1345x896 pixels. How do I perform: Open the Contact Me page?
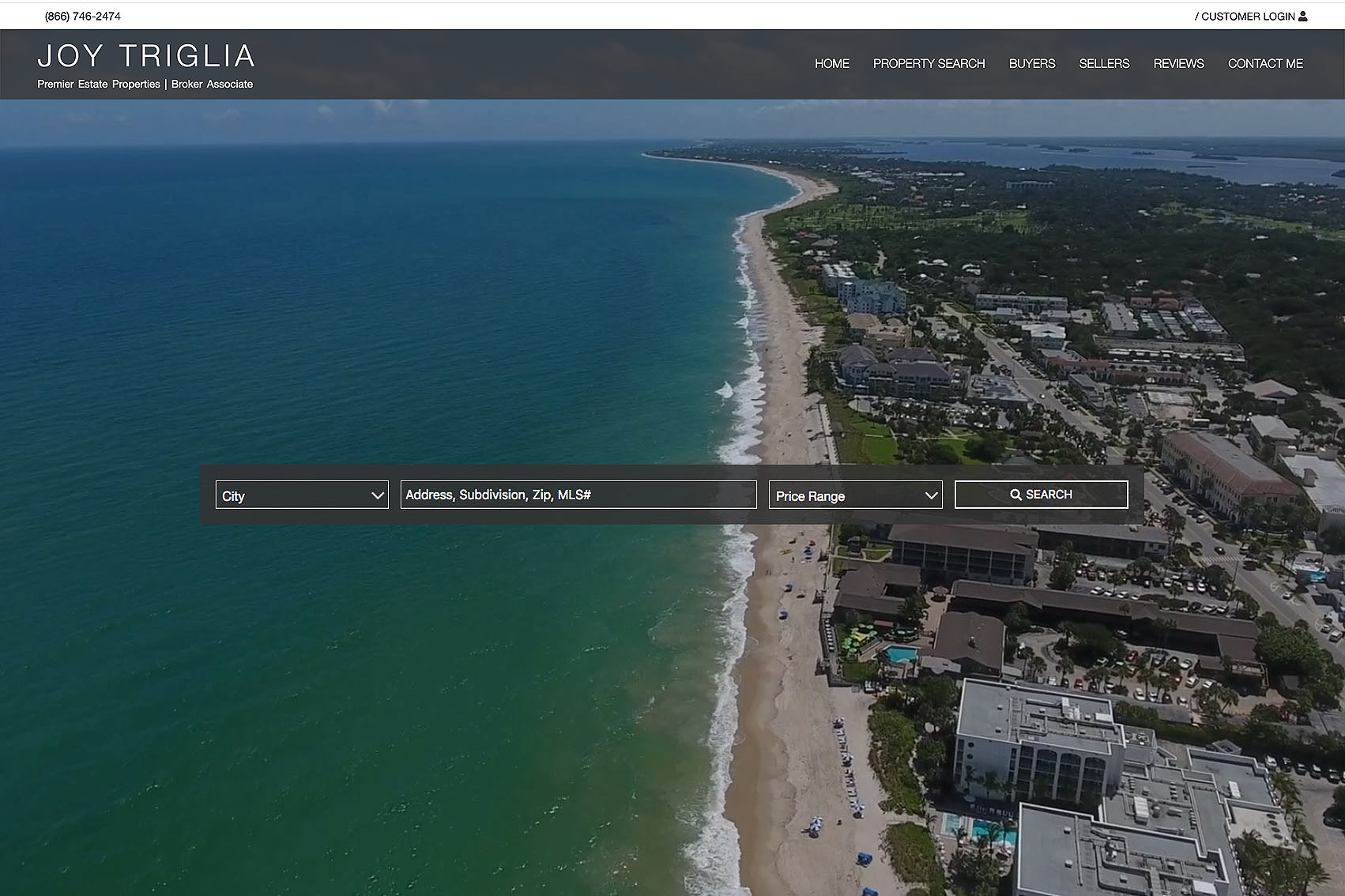(1265, 63)
